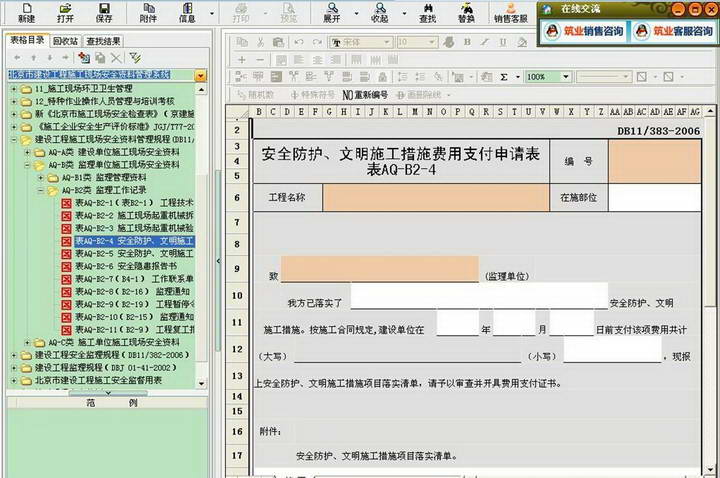720x478 pixels.
Task: Open the dropdown arrow beside the Σ icon
Action: [518, 77]
